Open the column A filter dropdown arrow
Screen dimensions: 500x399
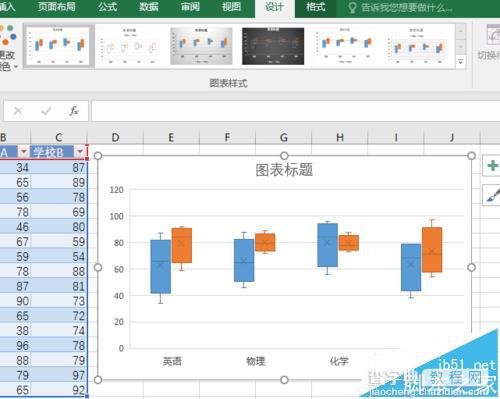tap(23, 152)
